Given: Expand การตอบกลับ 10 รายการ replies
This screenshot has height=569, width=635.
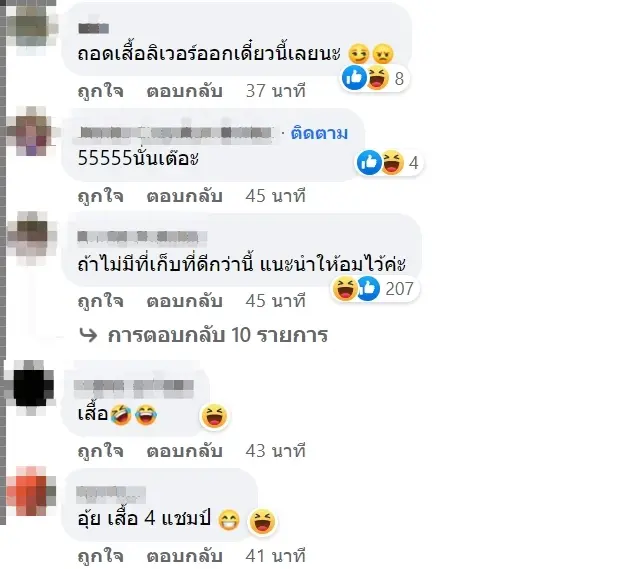Looking at the screenshot, I should coord(217,335).
